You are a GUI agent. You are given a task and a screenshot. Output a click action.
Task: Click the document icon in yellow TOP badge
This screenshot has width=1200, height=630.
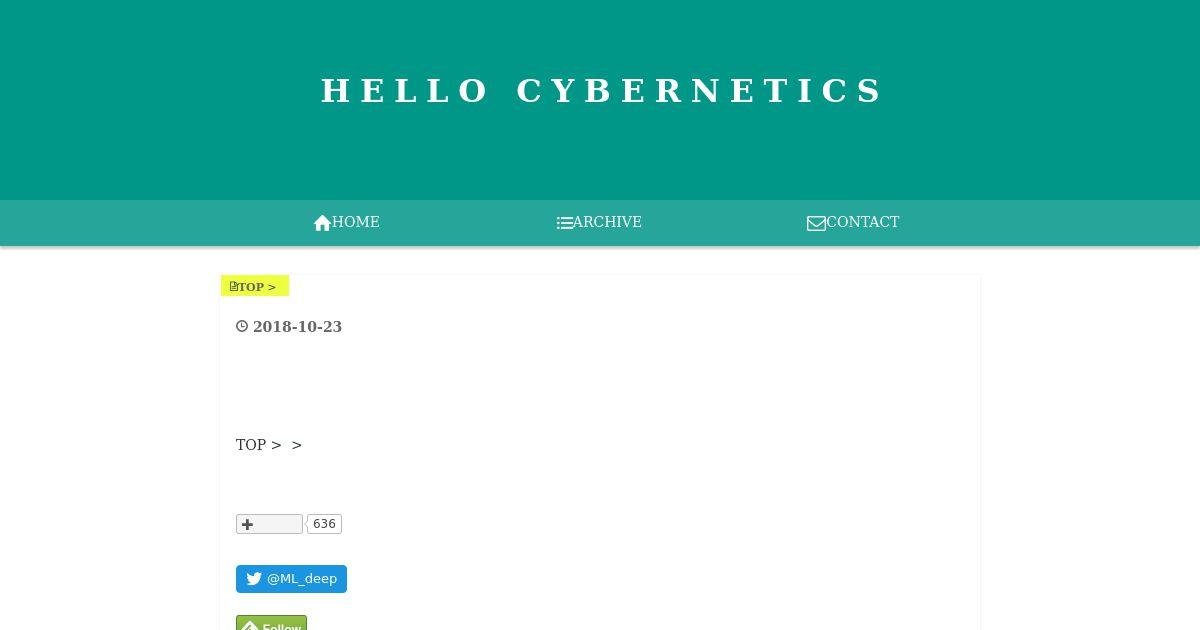[x=233, y=286]
